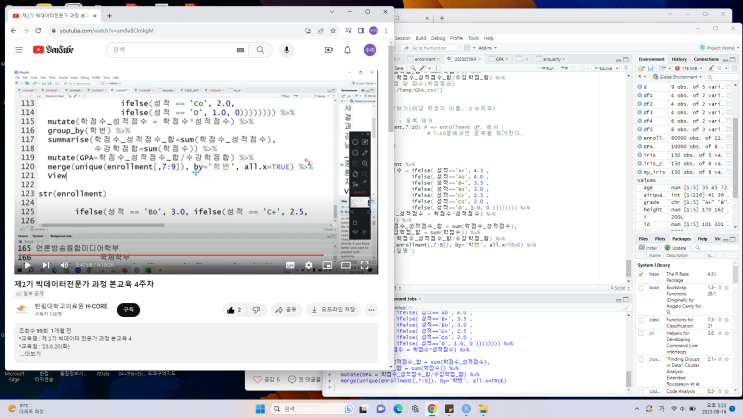Viewport: 743px width, 418px height.
Task: Reload the Chrome page
Action: (38, 30)
